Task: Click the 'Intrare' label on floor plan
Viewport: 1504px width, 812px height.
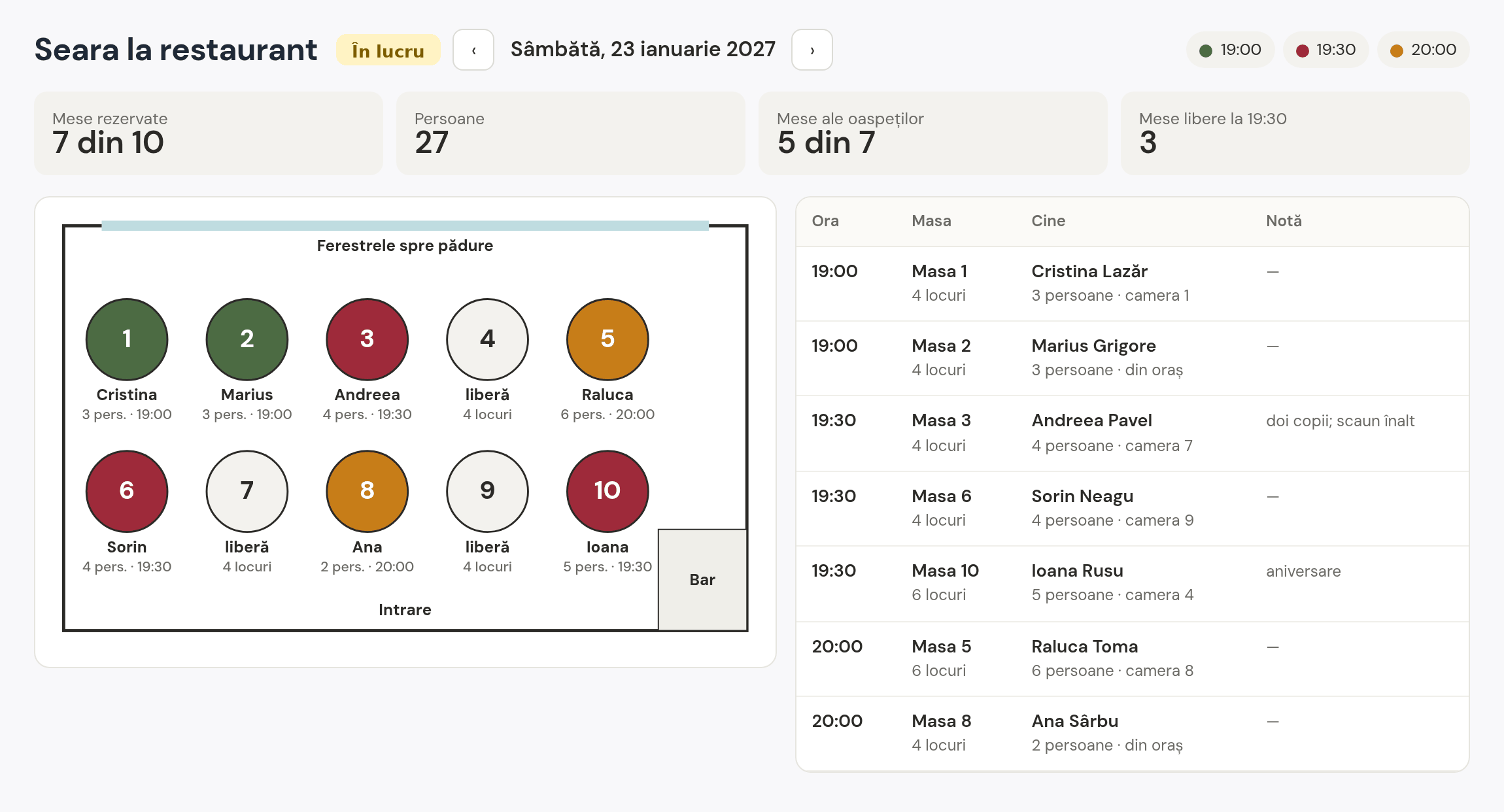Action: (x=405, y=610)
